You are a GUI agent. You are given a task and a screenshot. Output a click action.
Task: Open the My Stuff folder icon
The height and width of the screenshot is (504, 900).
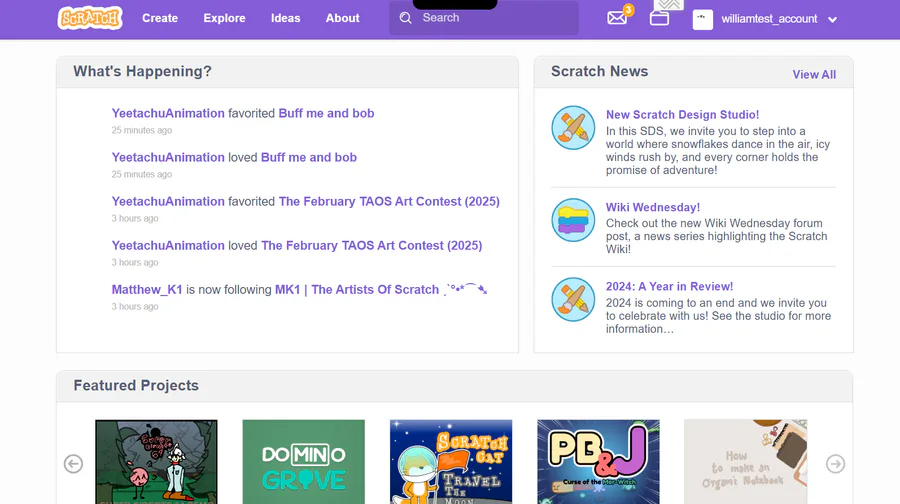pyautogui.click(x=659, y=19)
